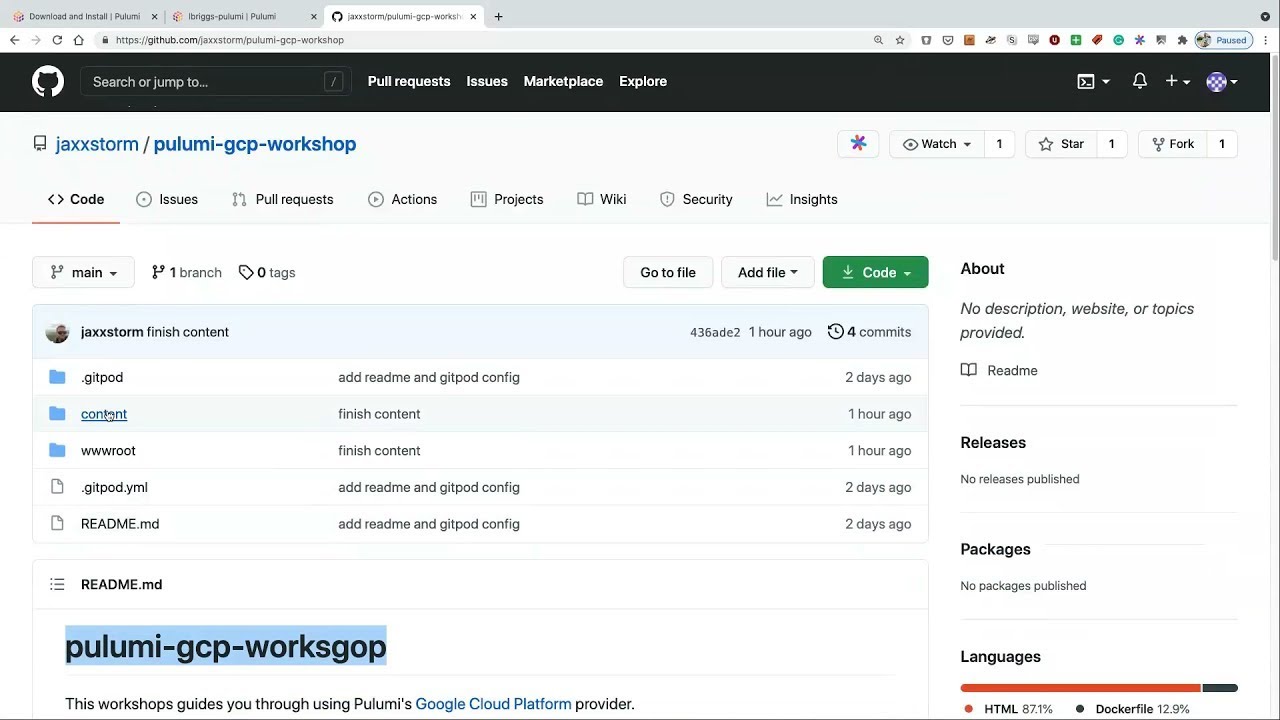Click the wwwroot folder icon
1280x720 pixels.
click(x=57, y=450)
